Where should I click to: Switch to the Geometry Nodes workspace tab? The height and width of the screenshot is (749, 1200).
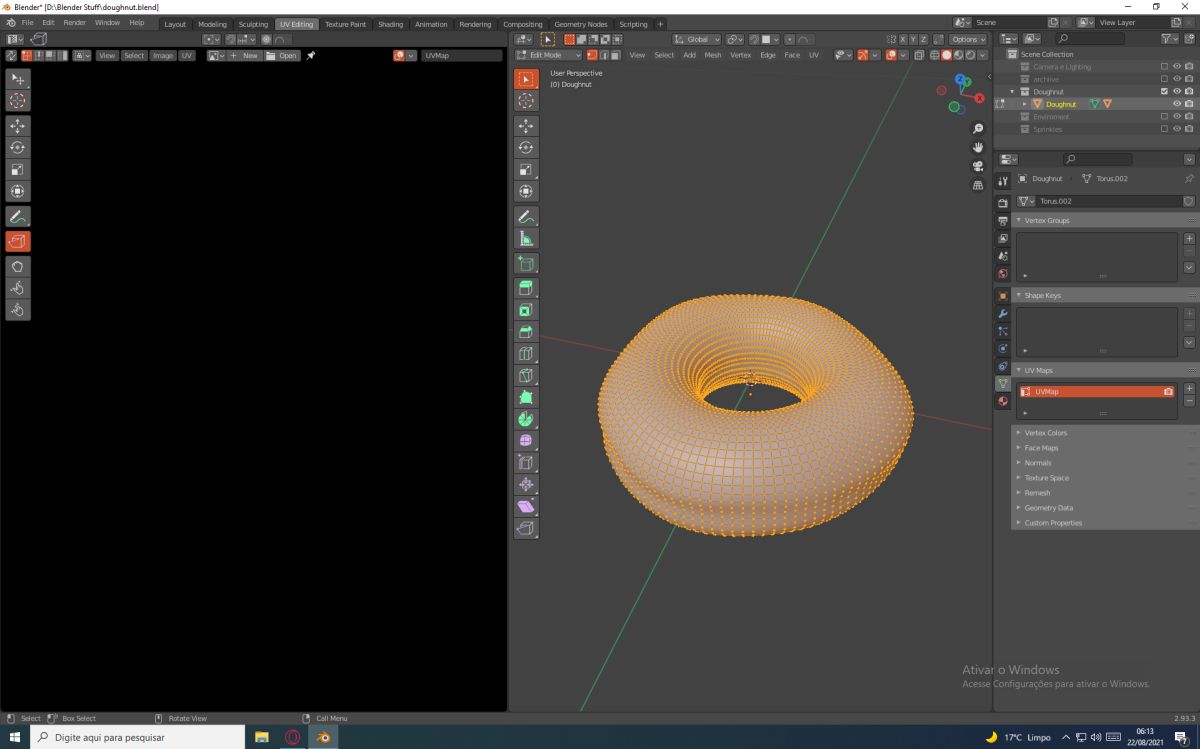pyautogui.click(x=580, y=24)
